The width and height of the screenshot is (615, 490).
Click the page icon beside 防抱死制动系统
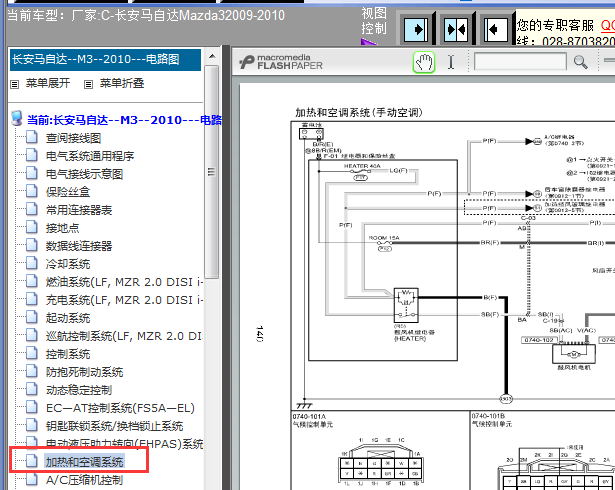pos(32,372)
